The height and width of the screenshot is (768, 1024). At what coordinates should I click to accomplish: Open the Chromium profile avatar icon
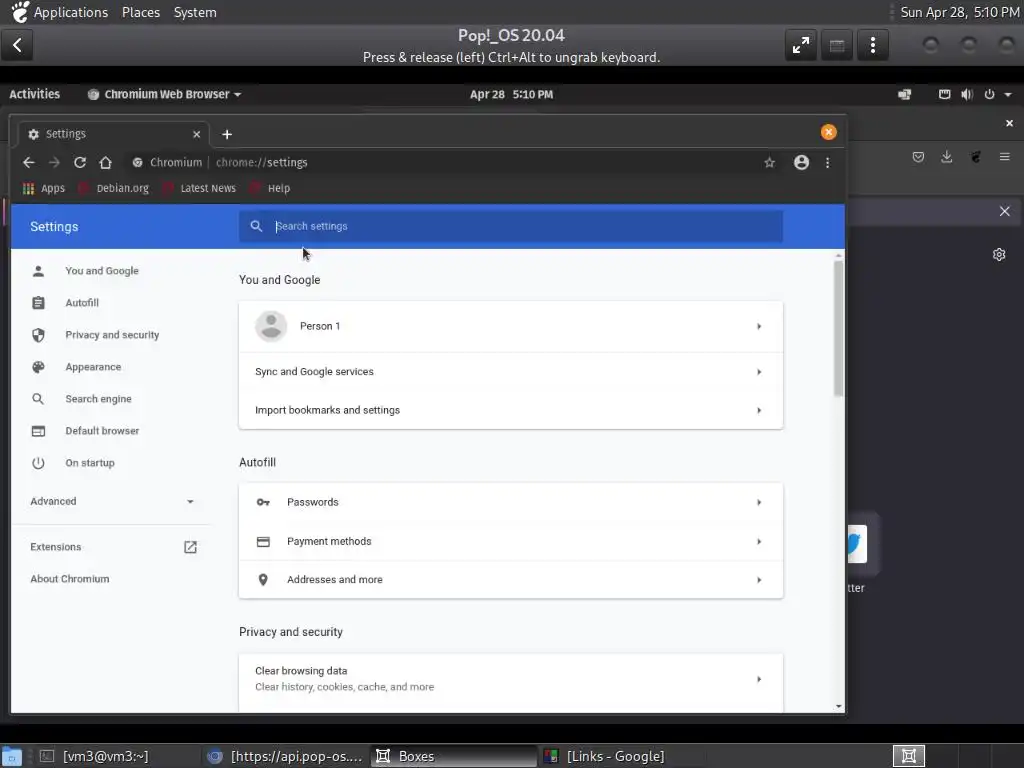[x=801, y=163]
